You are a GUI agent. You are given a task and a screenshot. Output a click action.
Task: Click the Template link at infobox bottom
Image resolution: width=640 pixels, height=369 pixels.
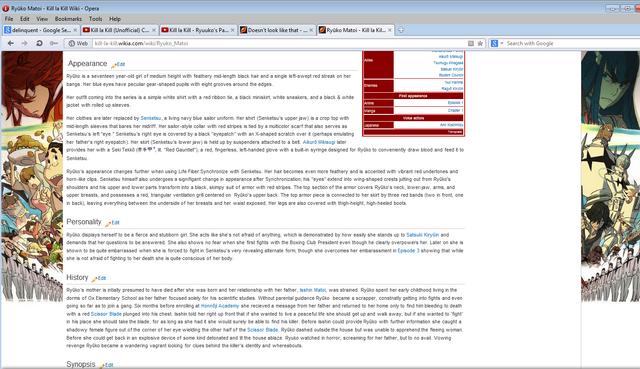[455, 132]
